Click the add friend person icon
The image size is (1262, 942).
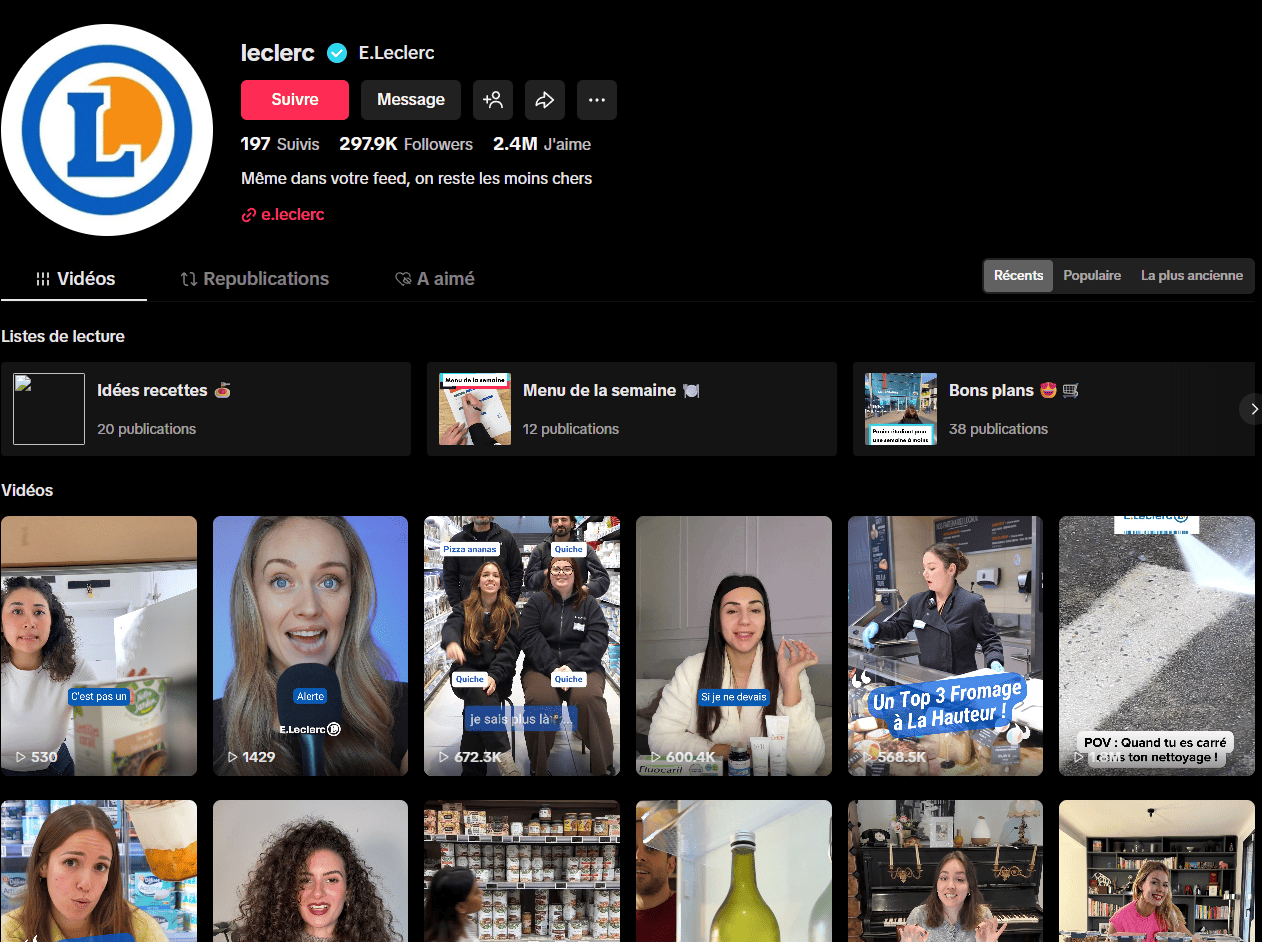pos(493,100)
